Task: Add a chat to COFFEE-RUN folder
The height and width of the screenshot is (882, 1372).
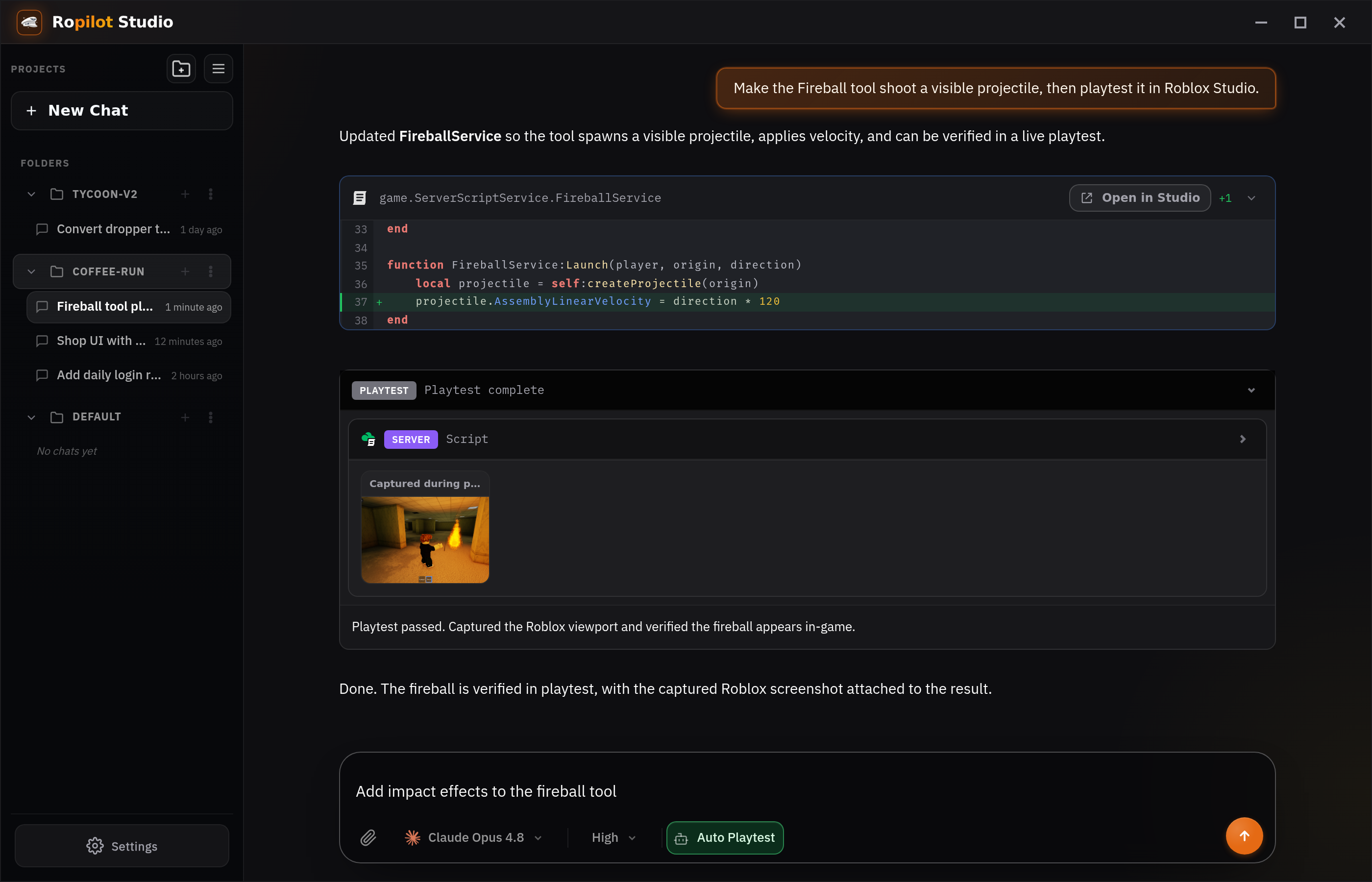Action: (185, 271)
